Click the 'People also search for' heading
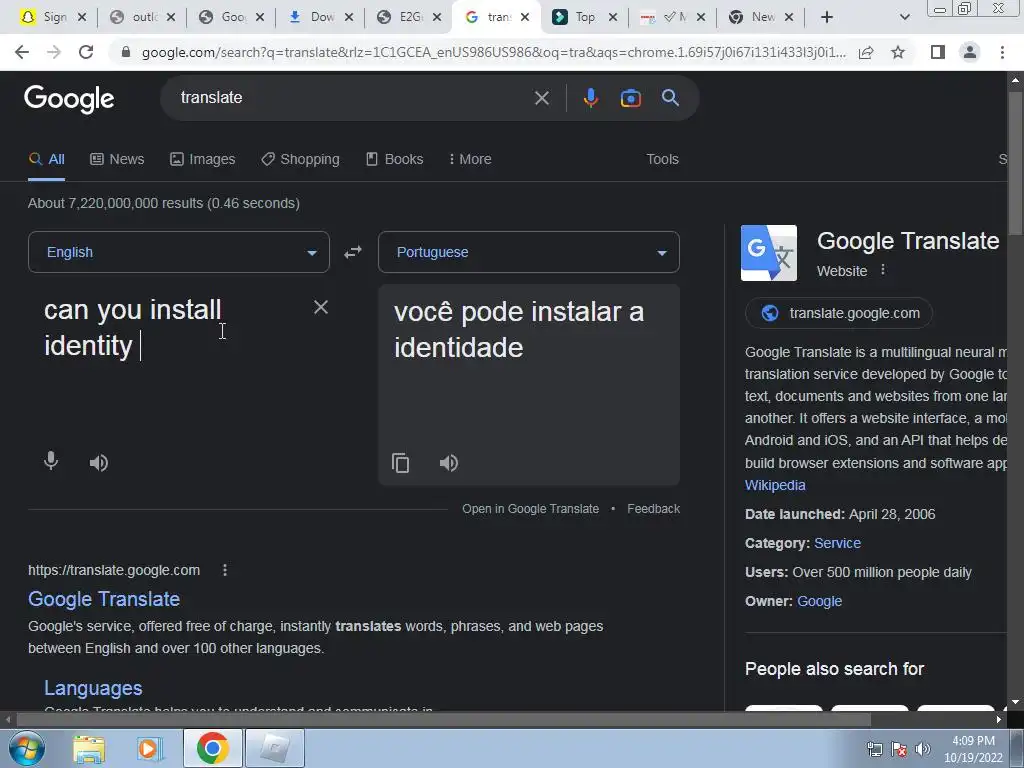 (834, 669)
